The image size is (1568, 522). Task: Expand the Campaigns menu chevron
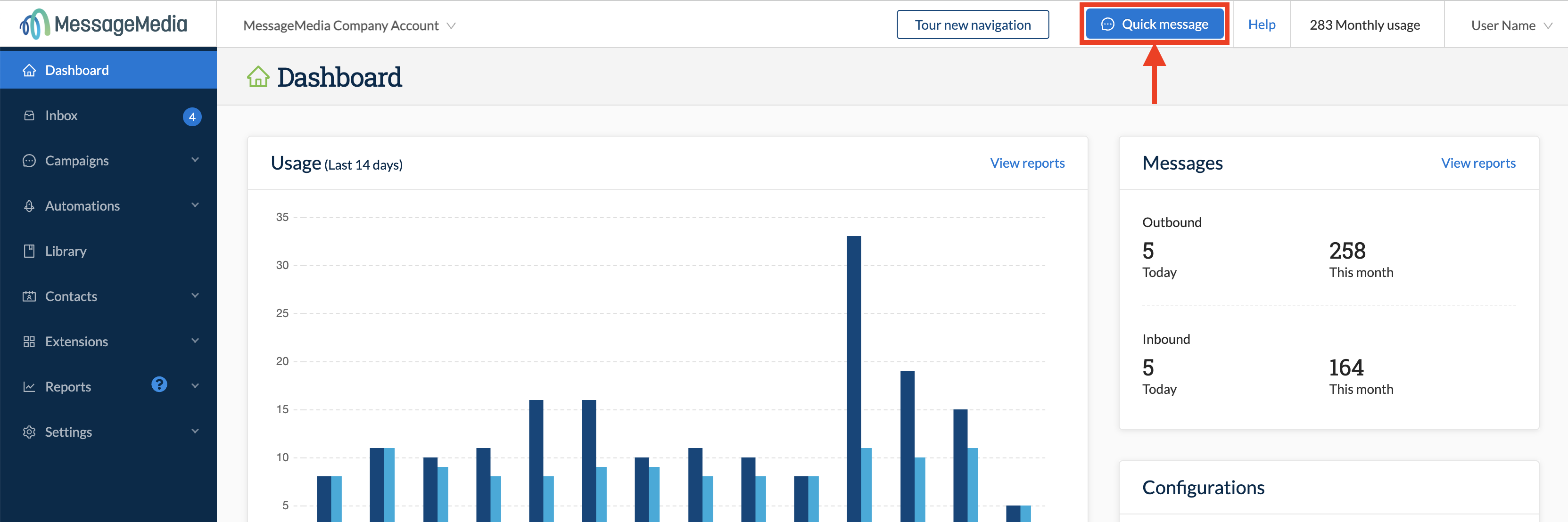pyautogui.click(x=195, y=160)
